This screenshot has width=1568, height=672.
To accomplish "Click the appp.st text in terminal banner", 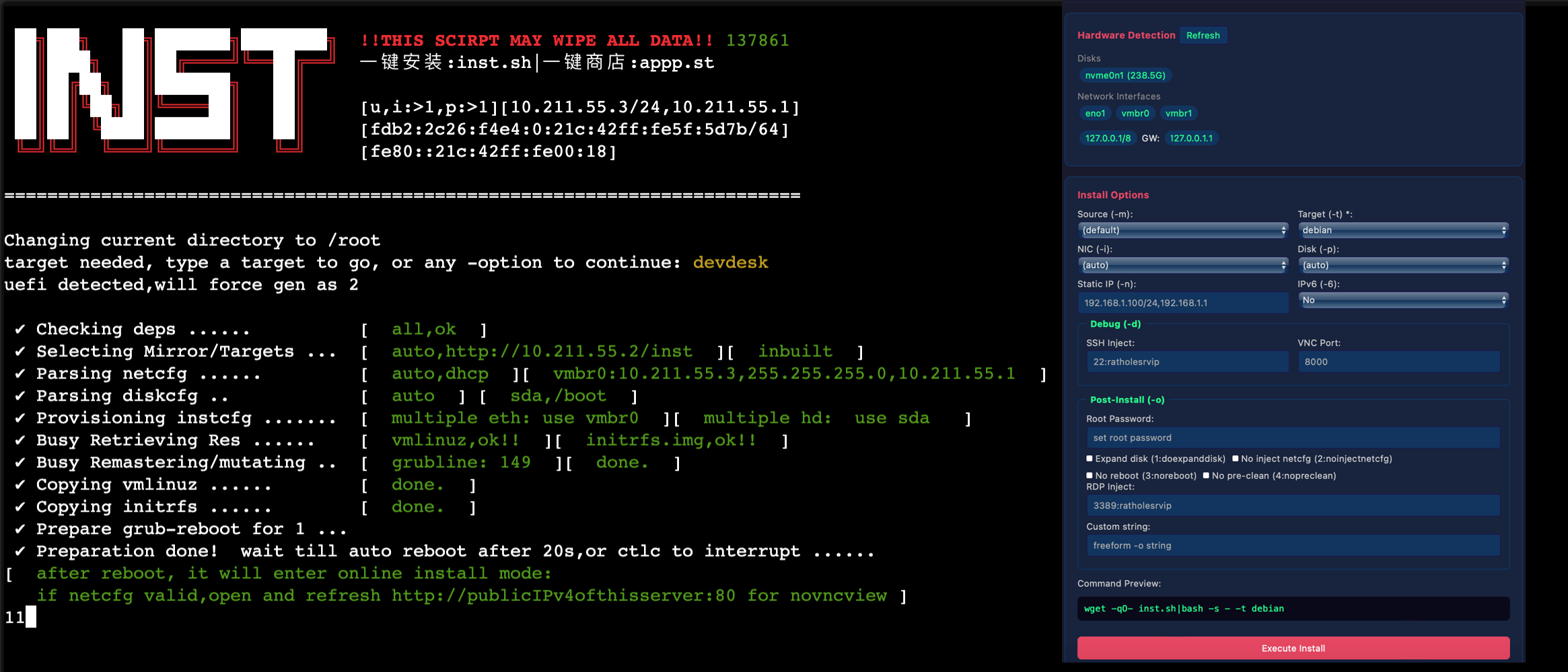I will tap(676, 63).
